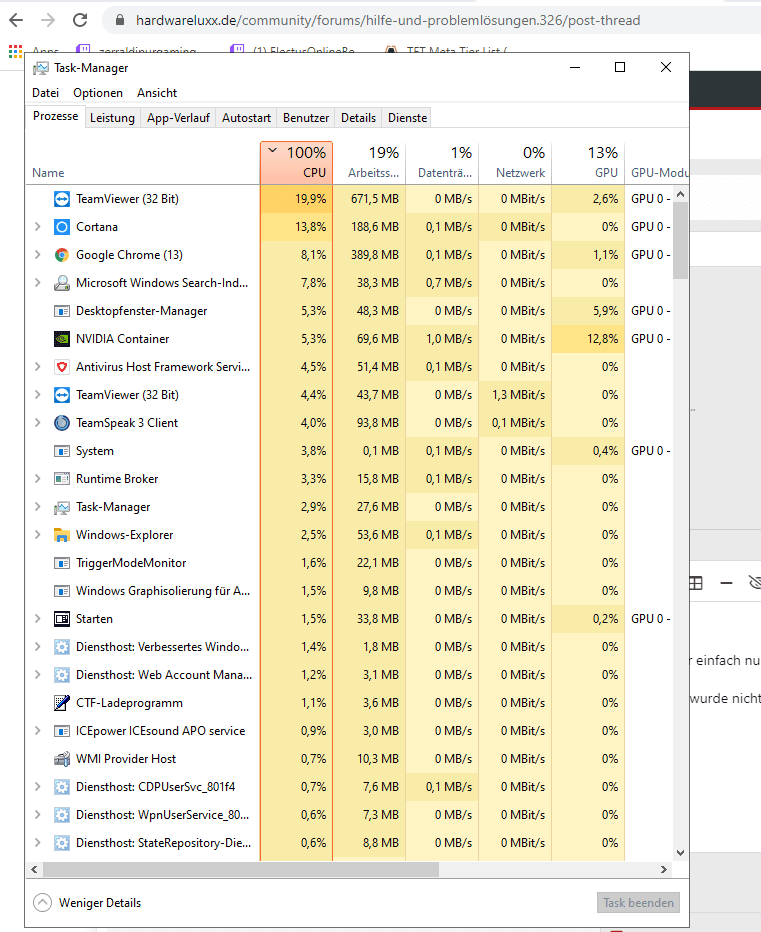The height and width of the screenshot is (932, 761).
Task: Sort by the Name column header
Action: (143, 162)
